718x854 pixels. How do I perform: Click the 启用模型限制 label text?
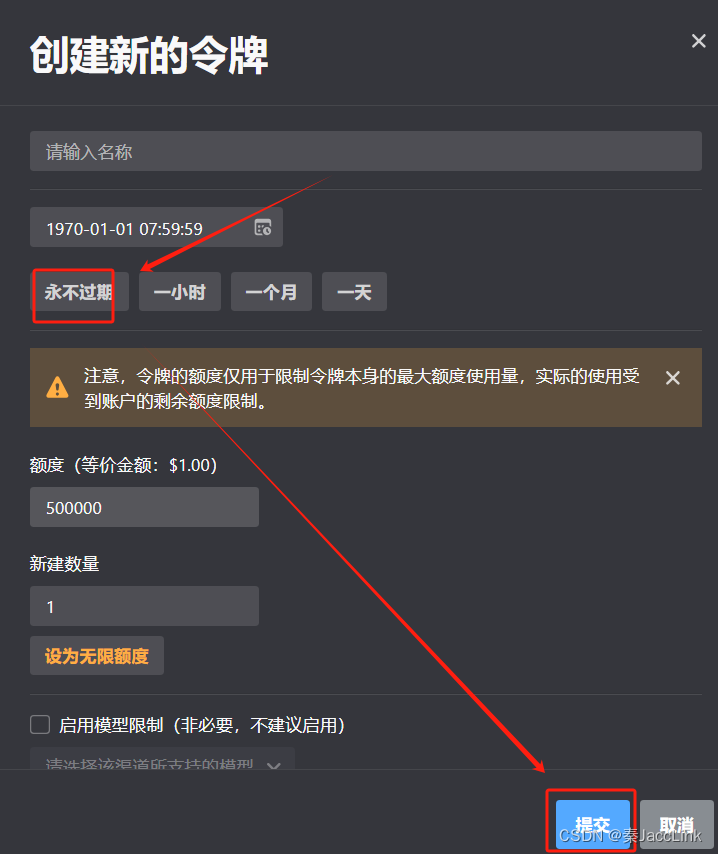tap(202, 725)
